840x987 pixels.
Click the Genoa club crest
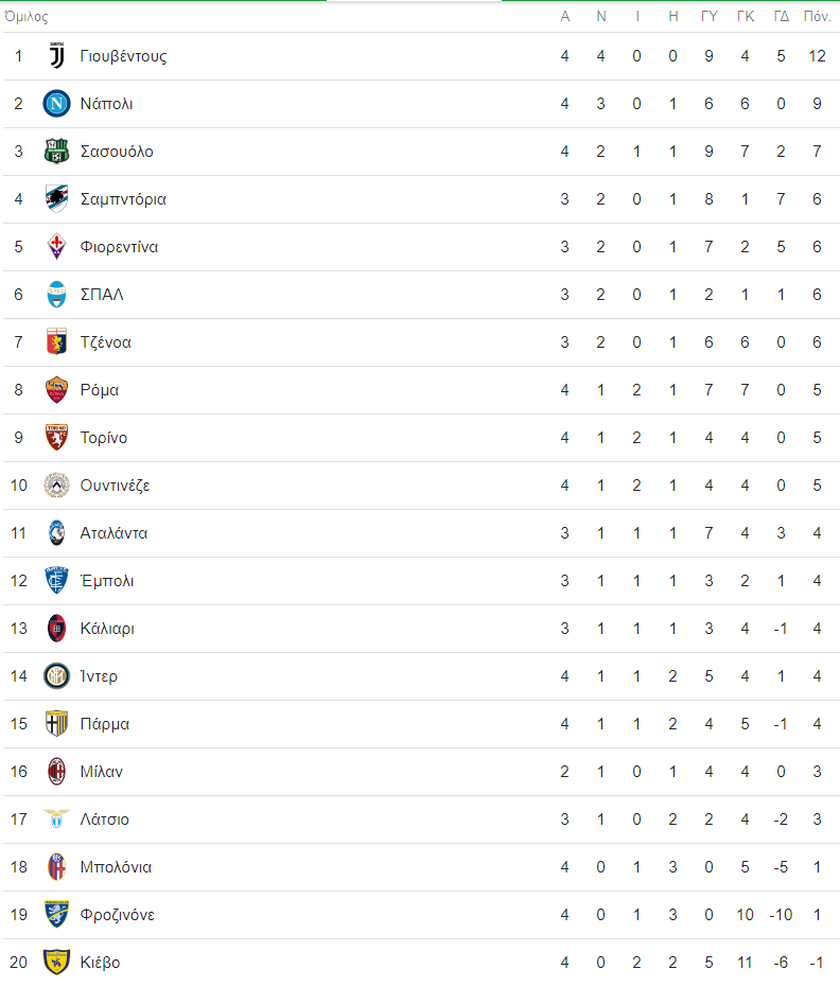pyautogui.click(x=57, y=342)
